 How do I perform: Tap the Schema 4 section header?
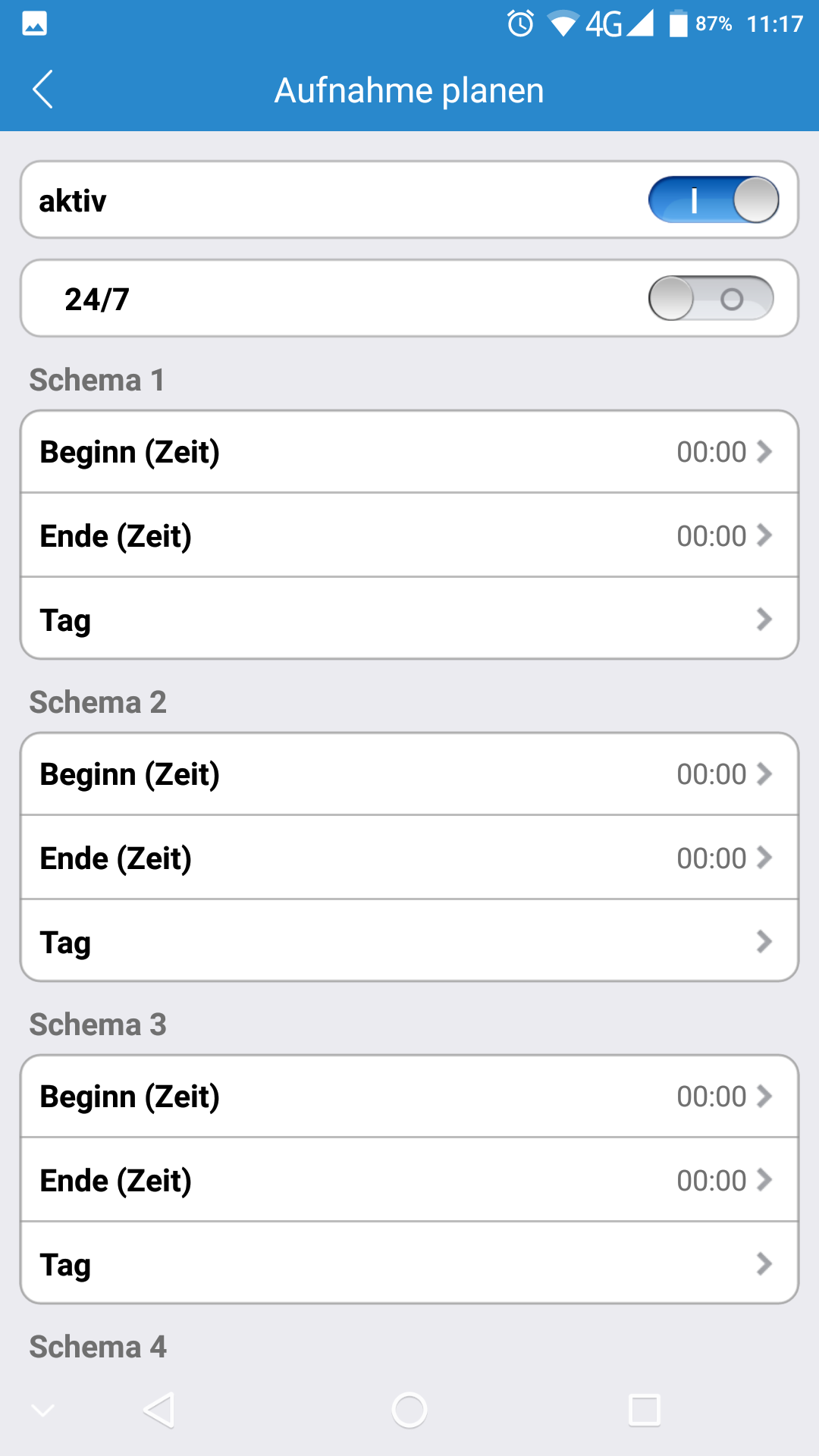click(x=98, y=1347)
